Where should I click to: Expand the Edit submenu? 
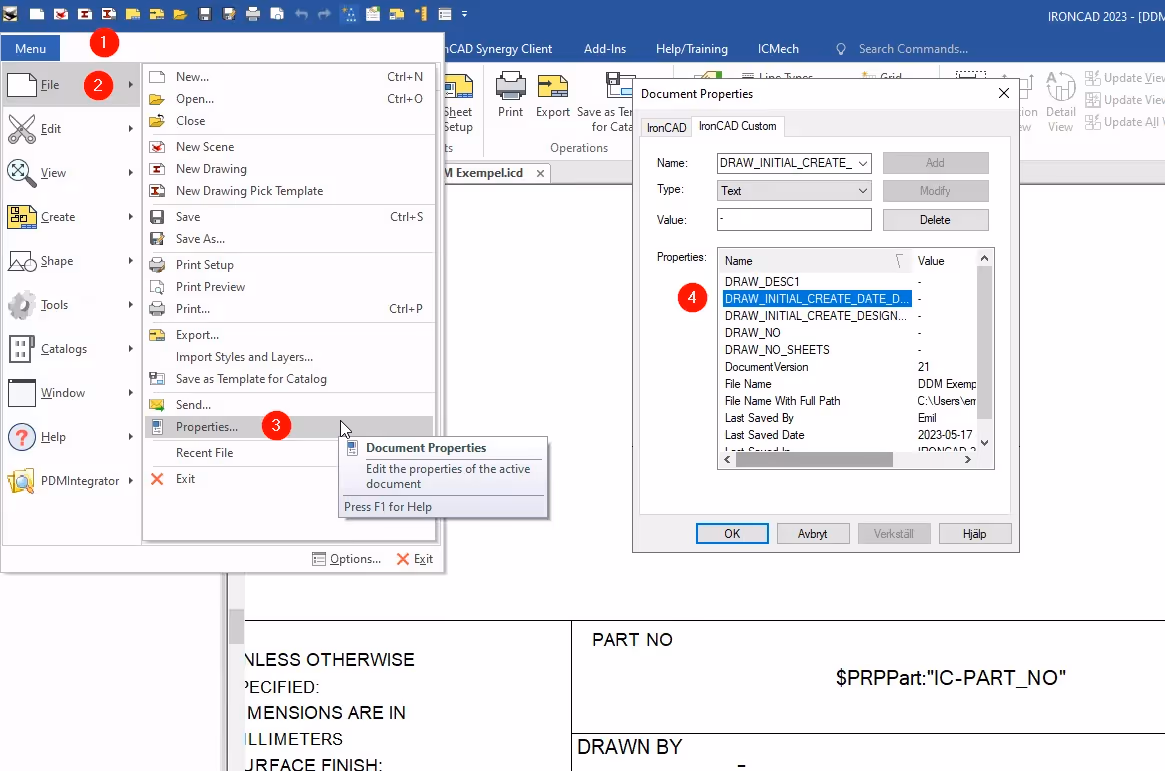pos(71,128)
